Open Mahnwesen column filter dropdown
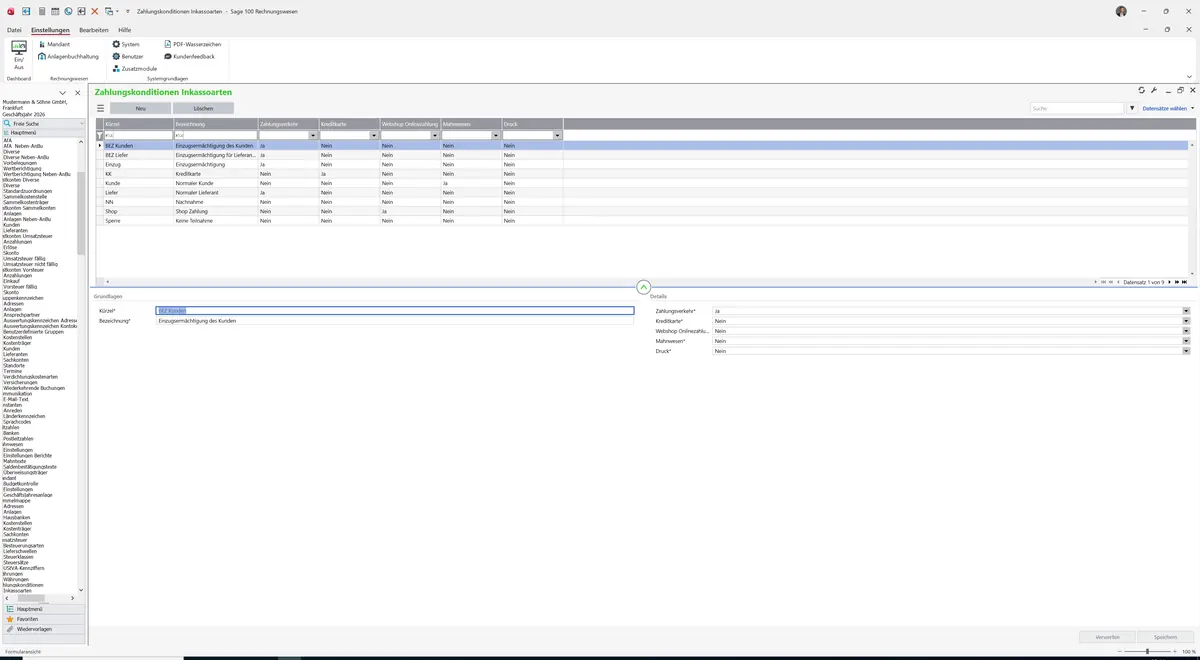The width and height of the screenshot is (1200, 660). click(496, 135)
